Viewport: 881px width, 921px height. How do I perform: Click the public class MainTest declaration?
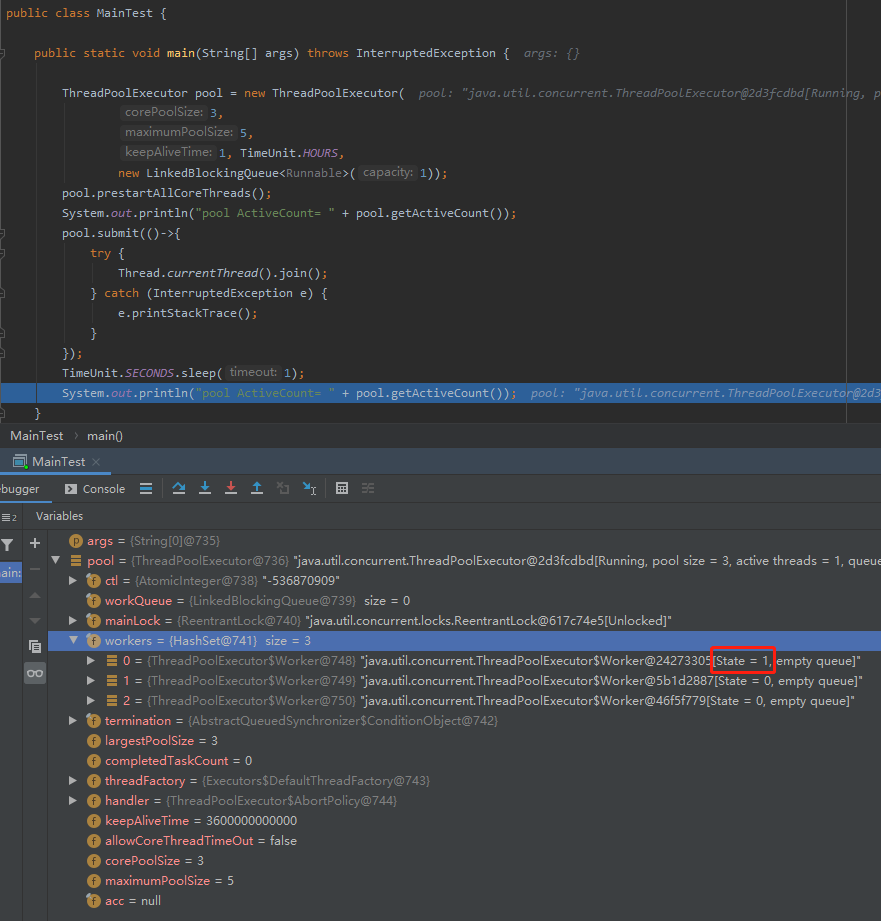(x=86, y=13)
